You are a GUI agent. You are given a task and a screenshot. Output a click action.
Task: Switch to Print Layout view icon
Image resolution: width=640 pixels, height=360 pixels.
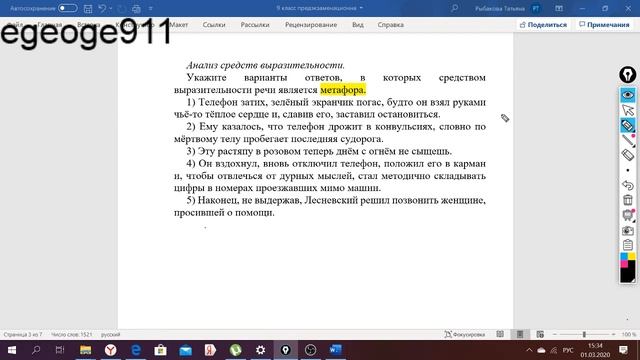(520, 334)
